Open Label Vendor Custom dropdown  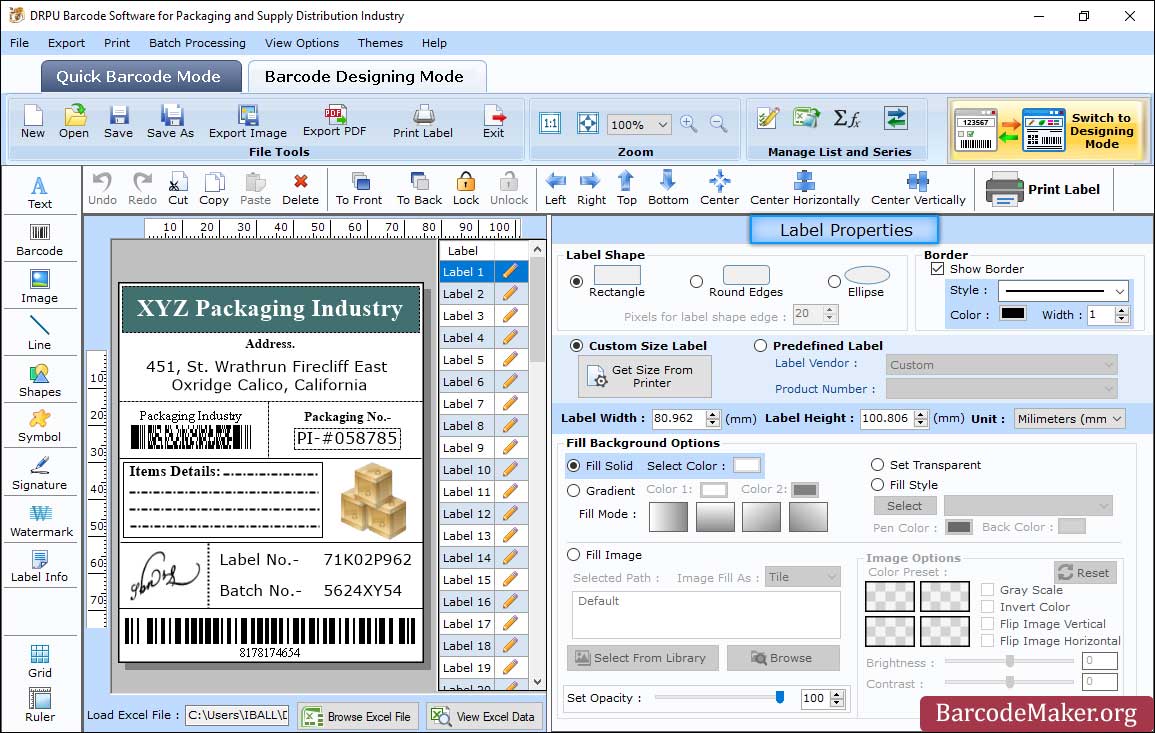pos(1001,365)
